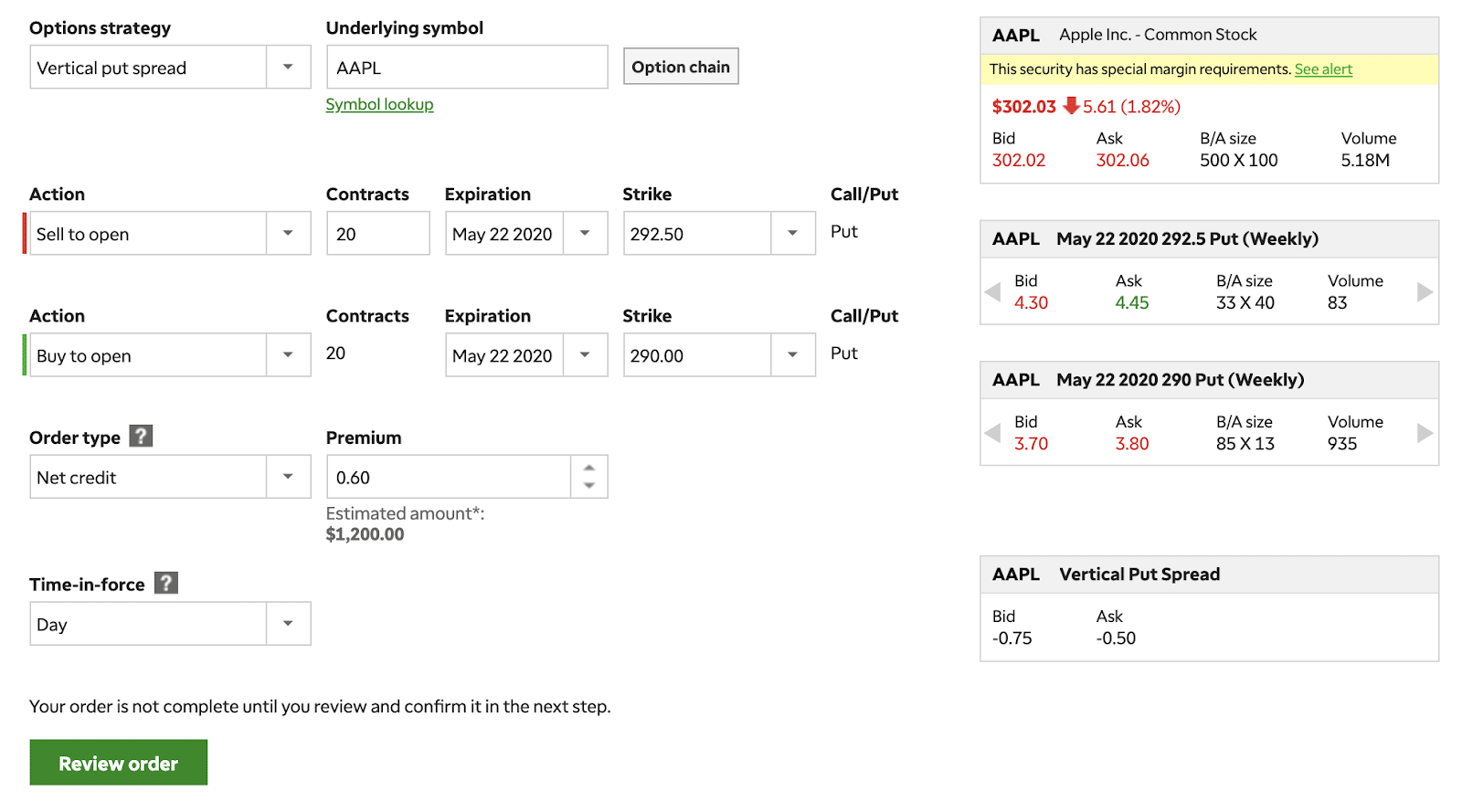Click the AAPL stock bid price 302.02
Image resolution: width=1462 pixels, height=812 pixels.
[x=1019, y=161]
